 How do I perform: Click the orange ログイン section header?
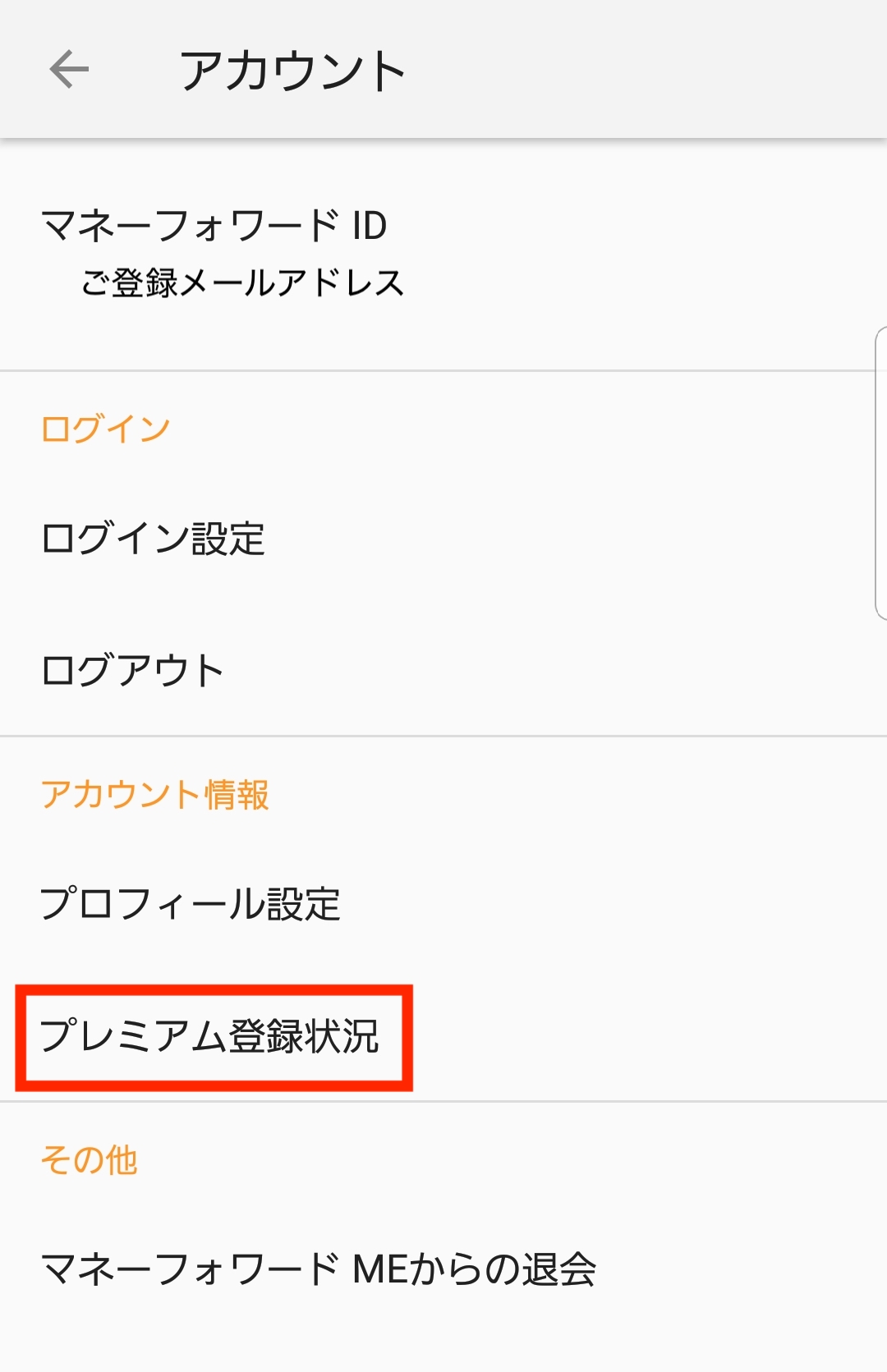(x=106, y=429)
